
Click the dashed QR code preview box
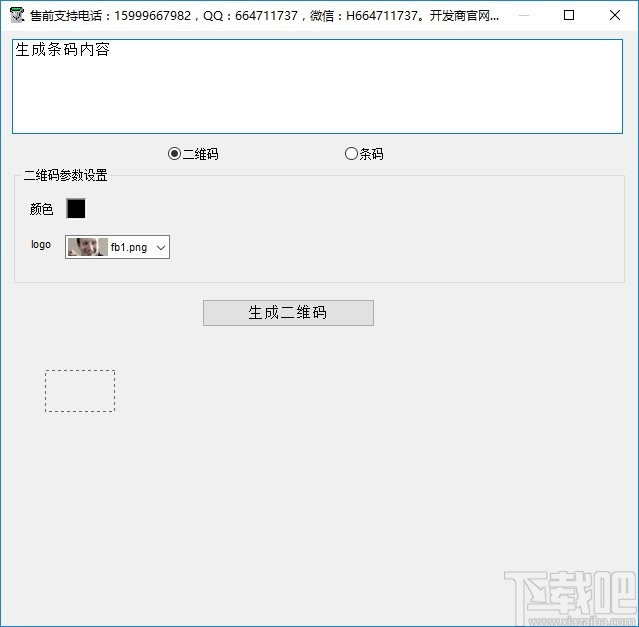tap(80, 391)
